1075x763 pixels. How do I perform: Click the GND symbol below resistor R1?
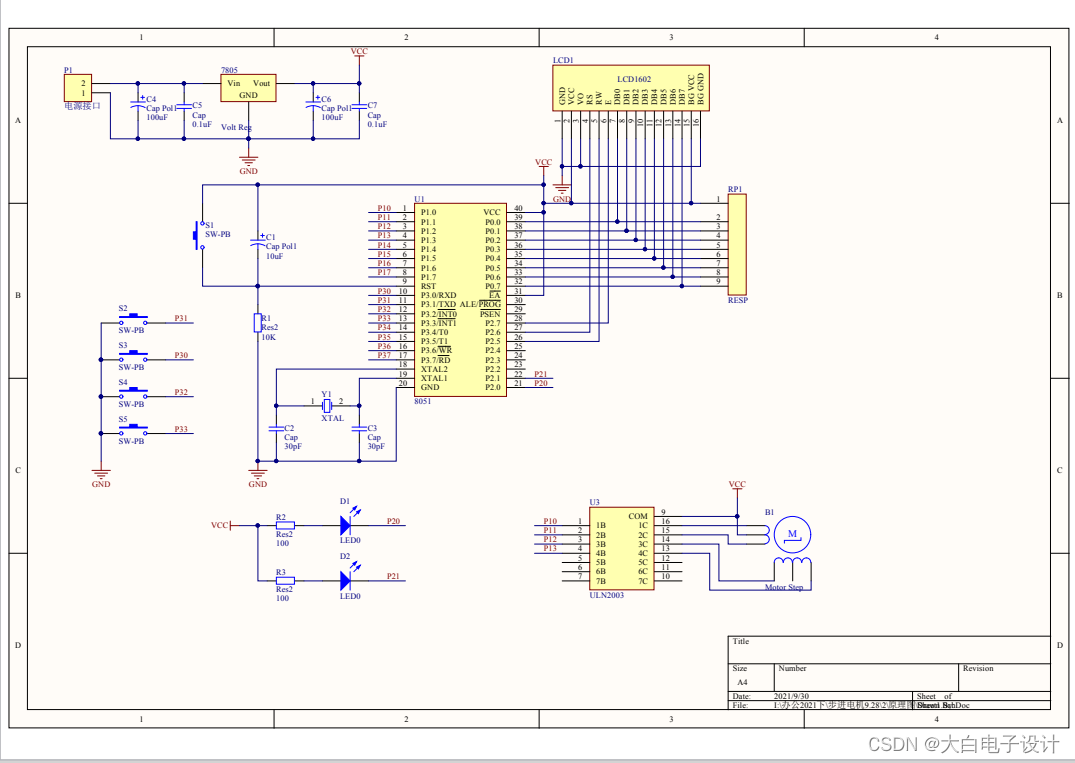click(x=258, y=478)
